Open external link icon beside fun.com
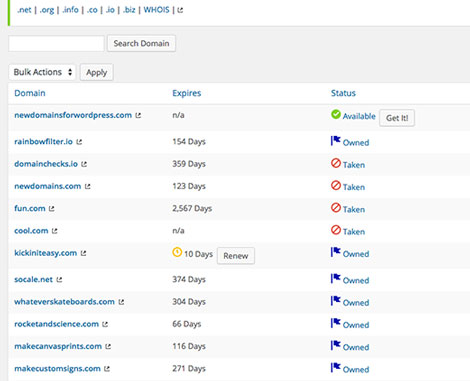The height and width of the screenshot is (381, 470). (x=52, y=209)
